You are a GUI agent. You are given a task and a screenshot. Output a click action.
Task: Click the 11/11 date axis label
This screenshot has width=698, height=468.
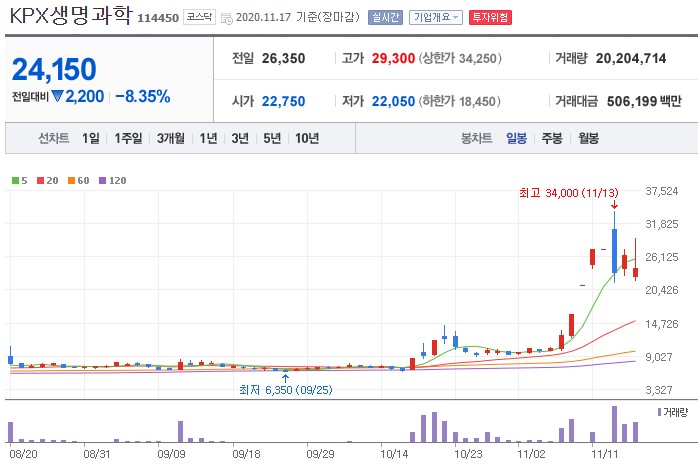(x=604, y=454)
